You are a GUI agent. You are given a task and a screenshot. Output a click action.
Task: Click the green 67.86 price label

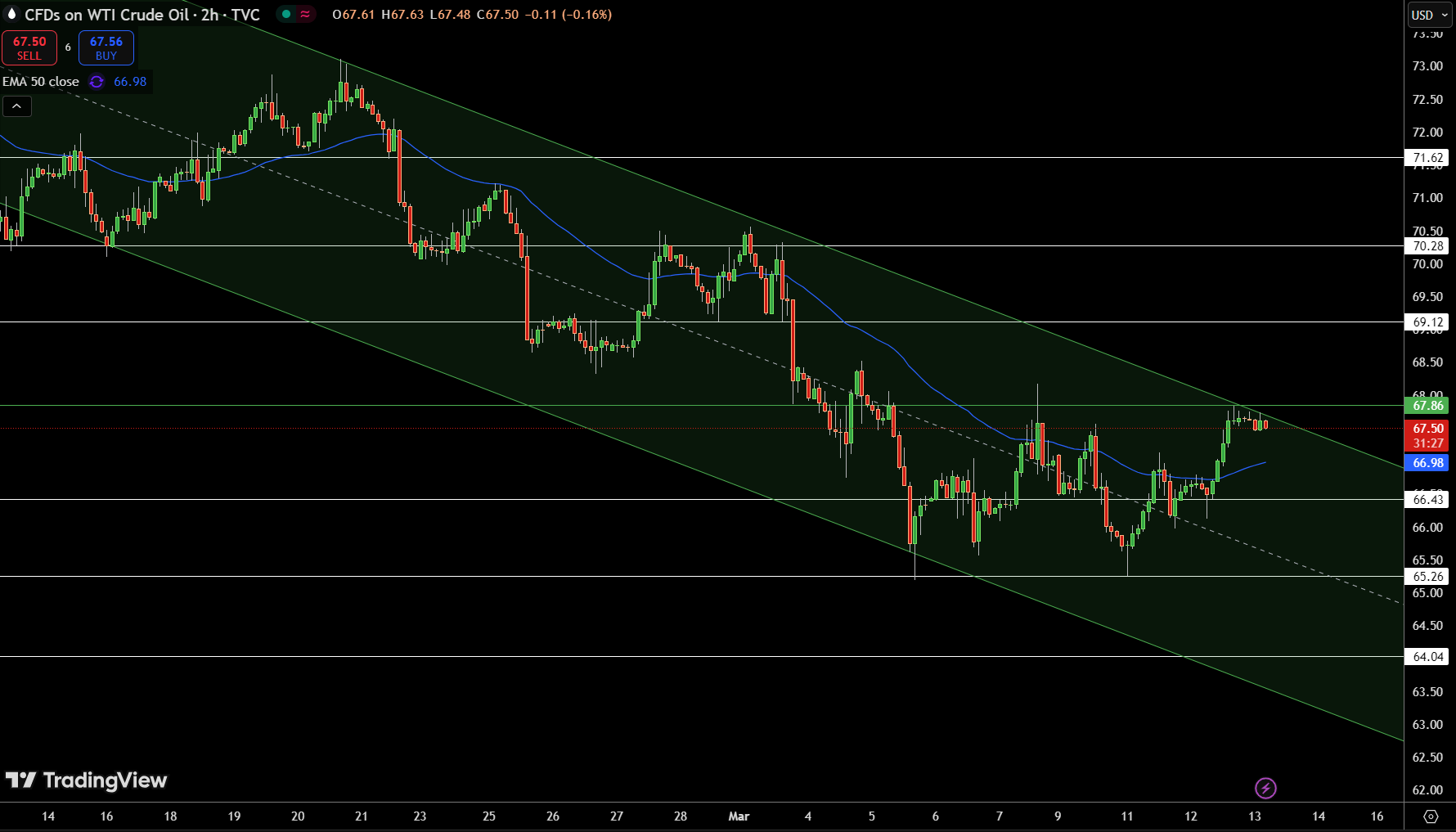pos(1427,406)
